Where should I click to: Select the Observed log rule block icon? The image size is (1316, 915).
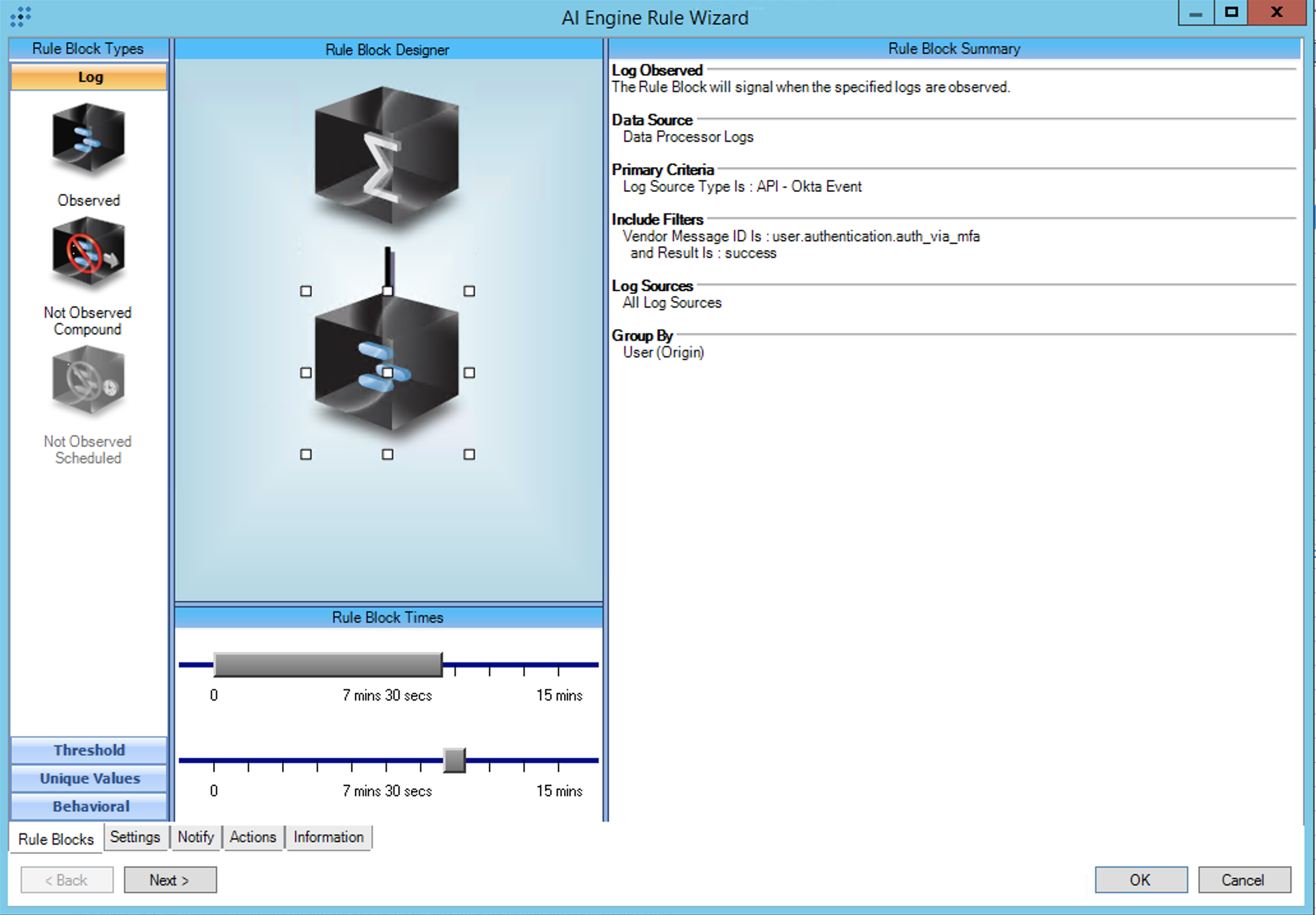pyautogui.click(x=88, y=139)
